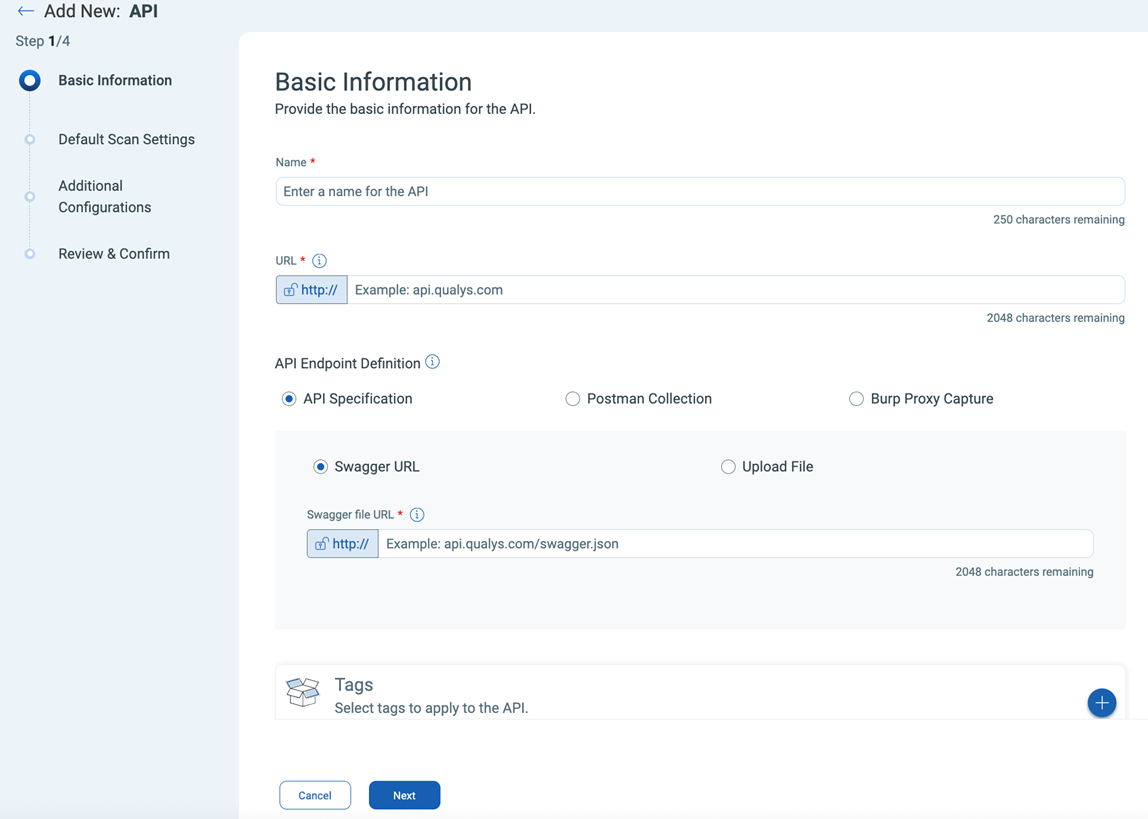1148x819 pixels.
Task: Jump to the Review & Confirm step
Action: click(x=113, y=253)
